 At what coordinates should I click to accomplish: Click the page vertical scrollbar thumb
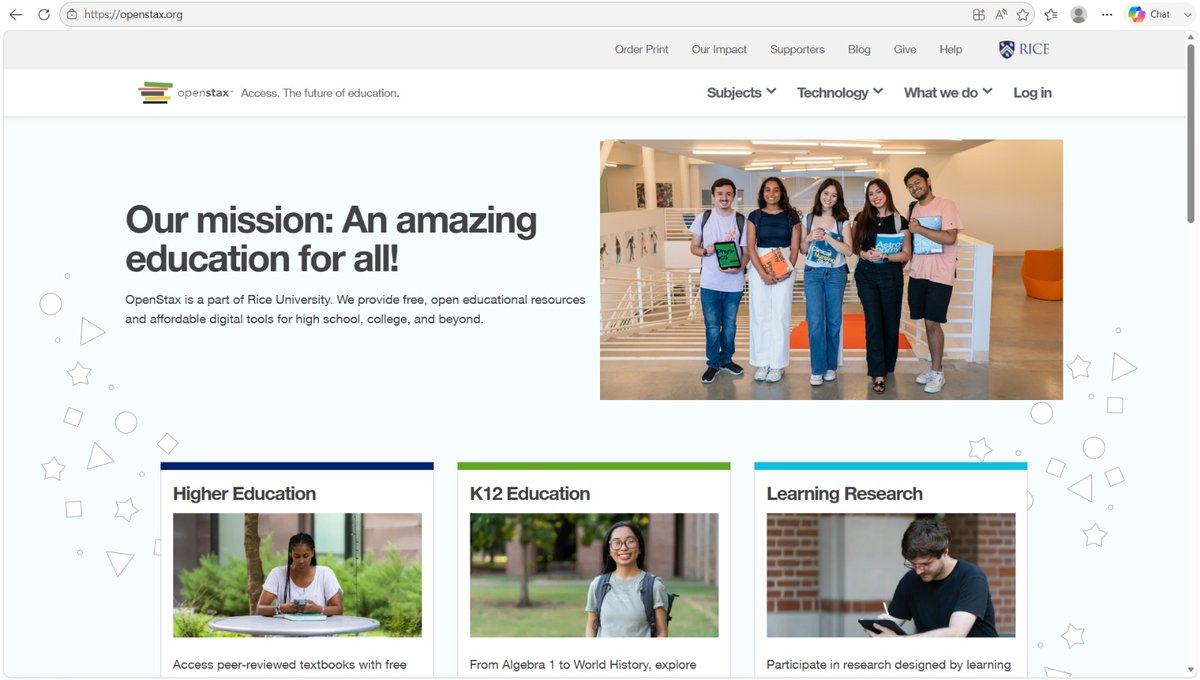(x=1191, y=135)
